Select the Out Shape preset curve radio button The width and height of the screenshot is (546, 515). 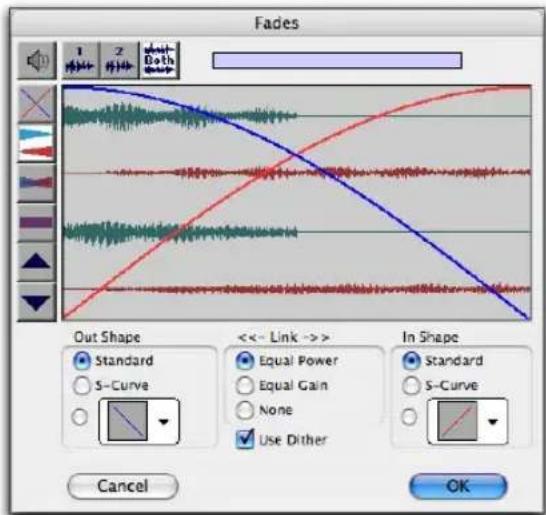[80, 417]
